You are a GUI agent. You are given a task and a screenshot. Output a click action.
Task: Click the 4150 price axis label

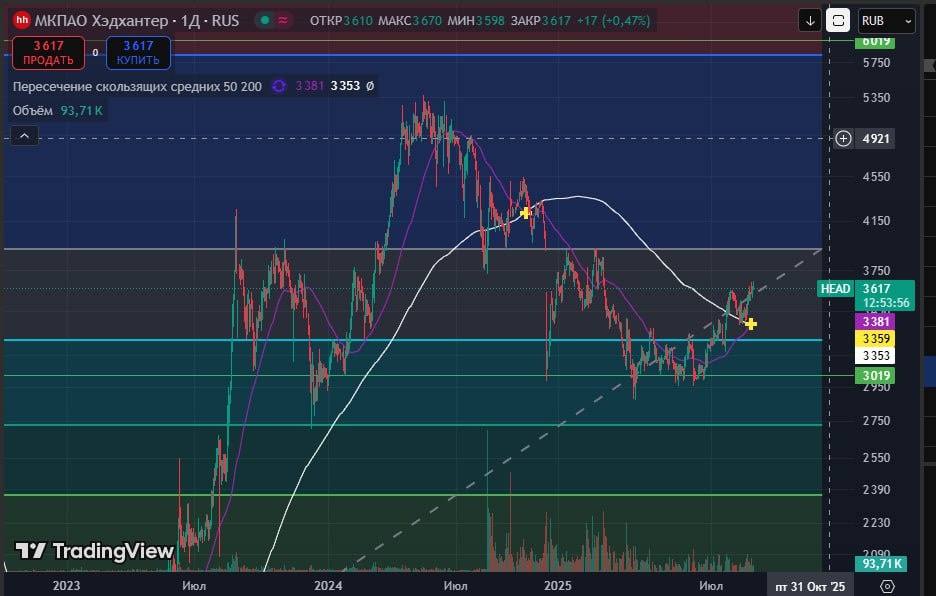pos(876,221)
